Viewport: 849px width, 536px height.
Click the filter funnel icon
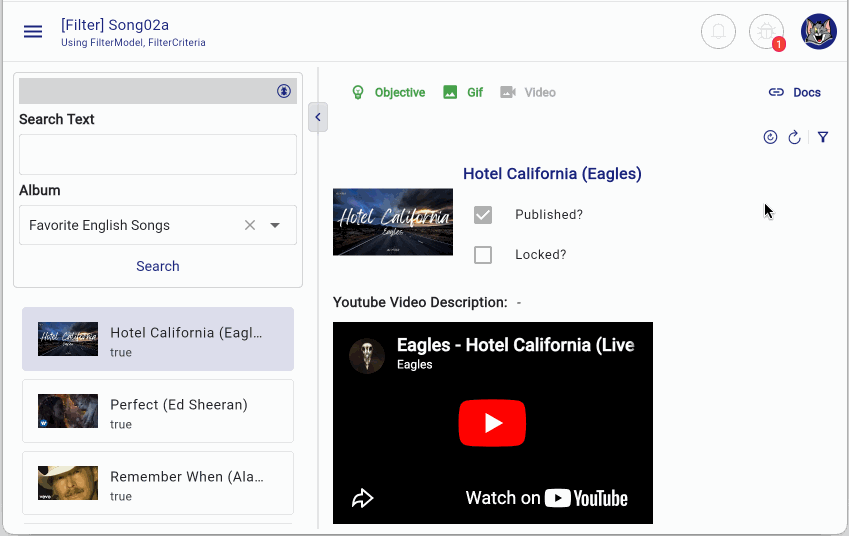tap(823, 137)
